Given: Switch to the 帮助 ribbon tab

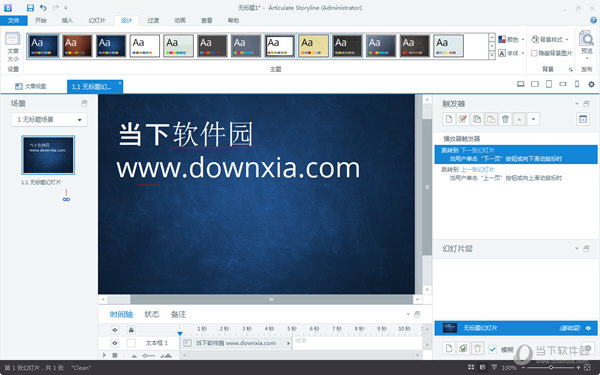Looking at the screenshot, I should 233,21.
